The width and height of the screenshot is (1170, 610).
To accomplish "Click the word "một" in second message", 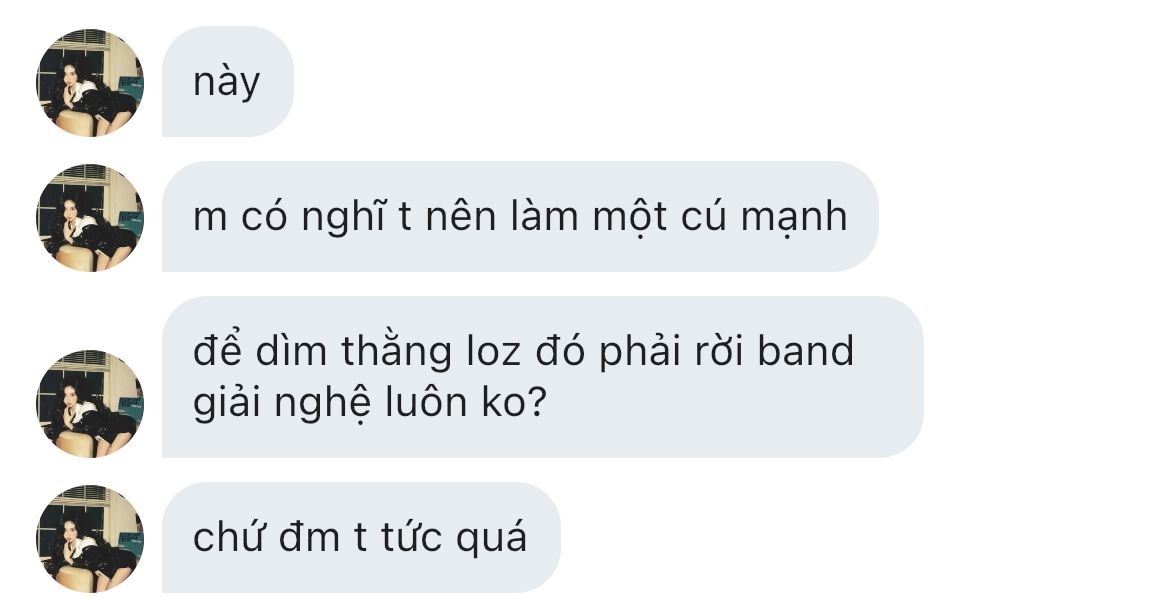I will (x=630, y=217).
